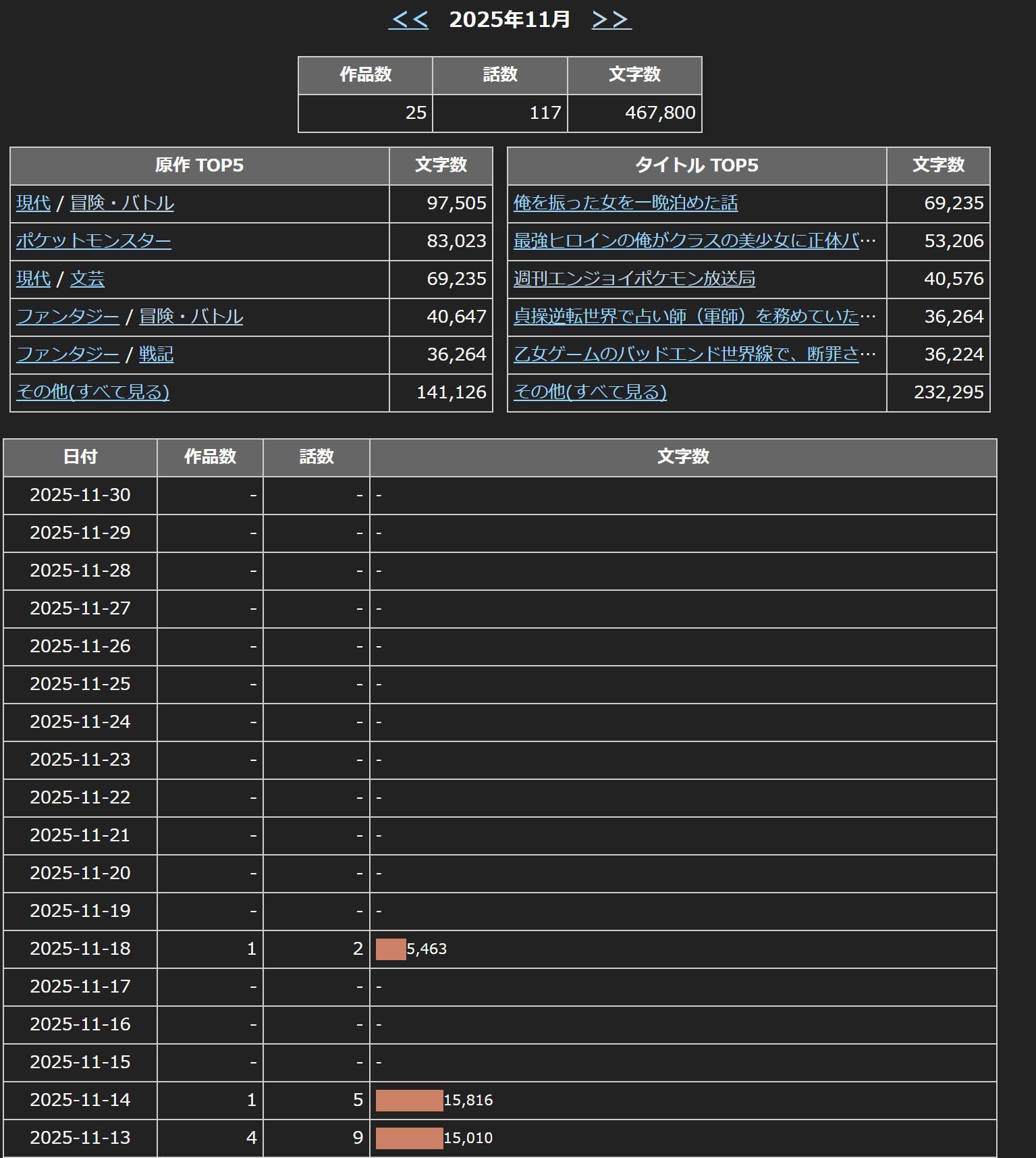Expand その他(すべて見る) under 原作 TOP5
Screen dimensions: 1036x1158
(x=92, y=392)
